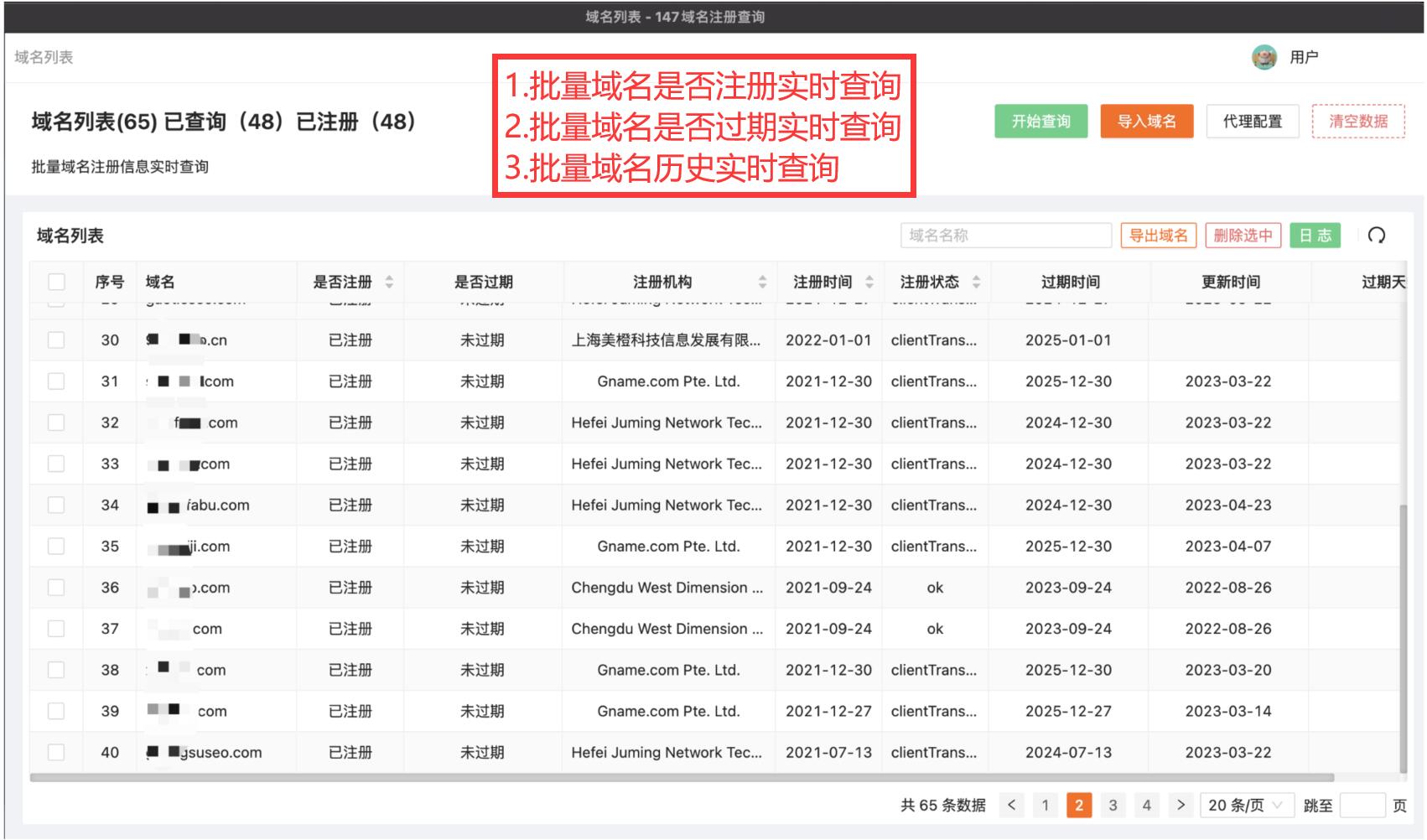The height and width of the screenshot is (840, 1427).
Task: Sort the 注册机构 column
Action: 761,281
